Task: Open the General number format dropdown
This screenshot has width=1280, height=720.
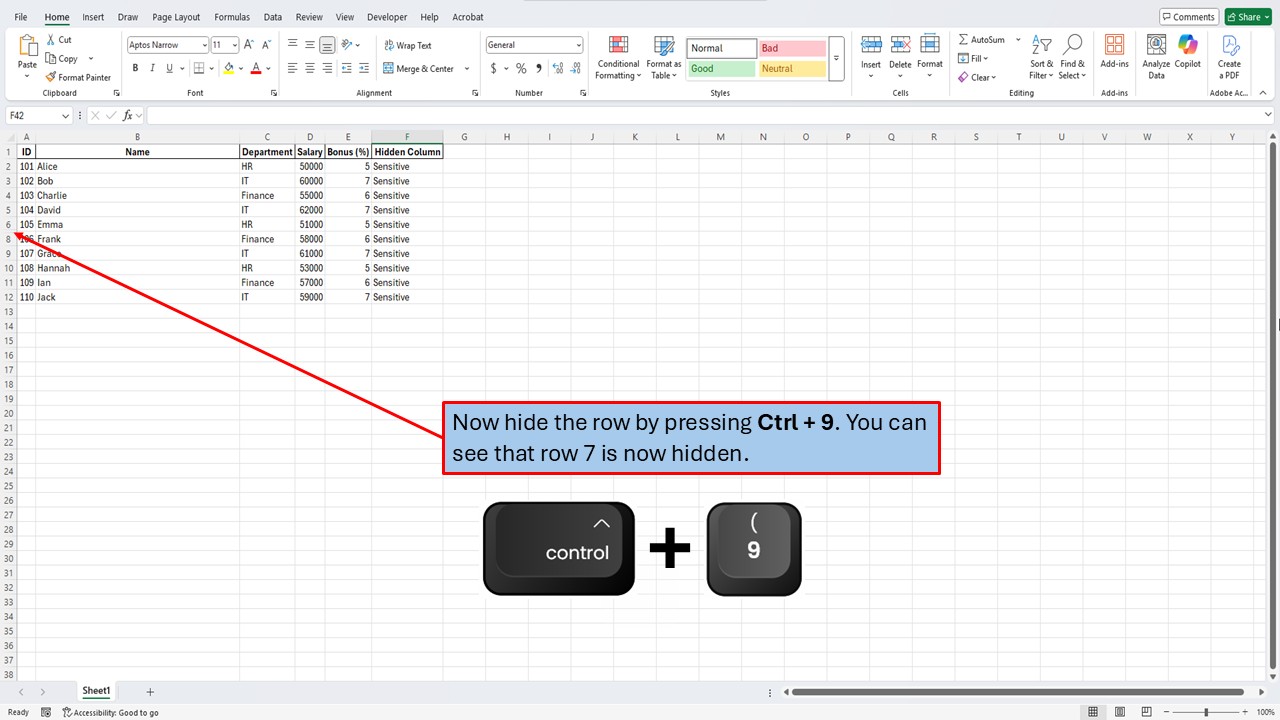Action: (x=580, y=44)
